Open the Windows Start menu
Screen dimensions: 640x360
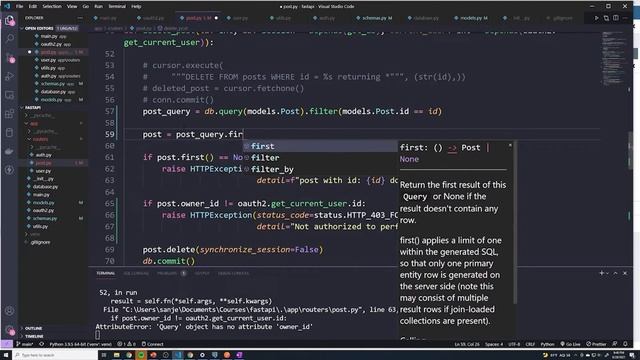(6, 355)
